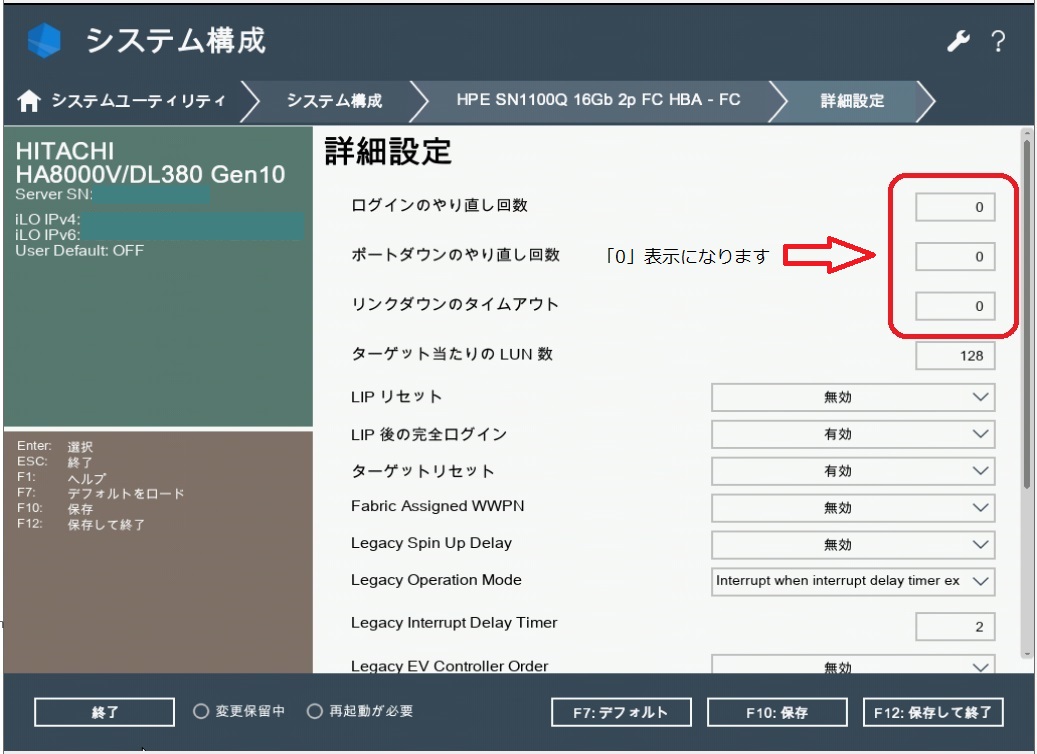The image size is (1037, 754).
Task: Click the blue system configuration logo
Action: tap(44, 41)
